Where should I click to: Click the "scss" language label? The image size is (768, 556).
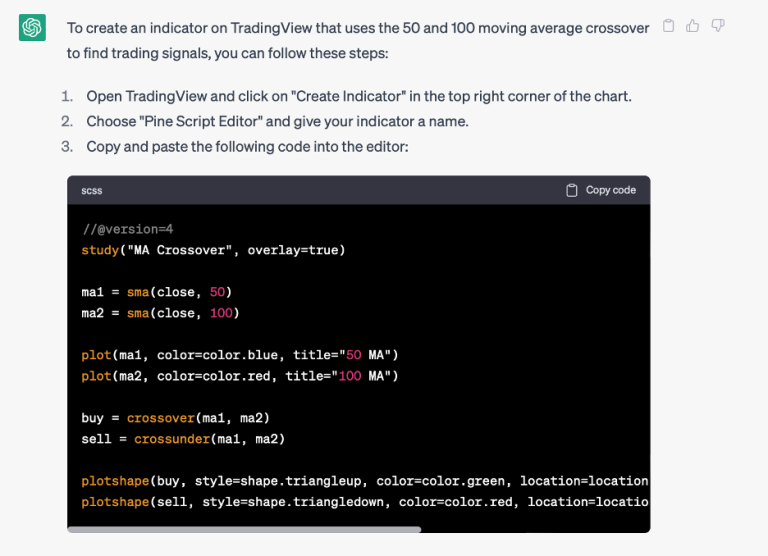coord(92,190)
